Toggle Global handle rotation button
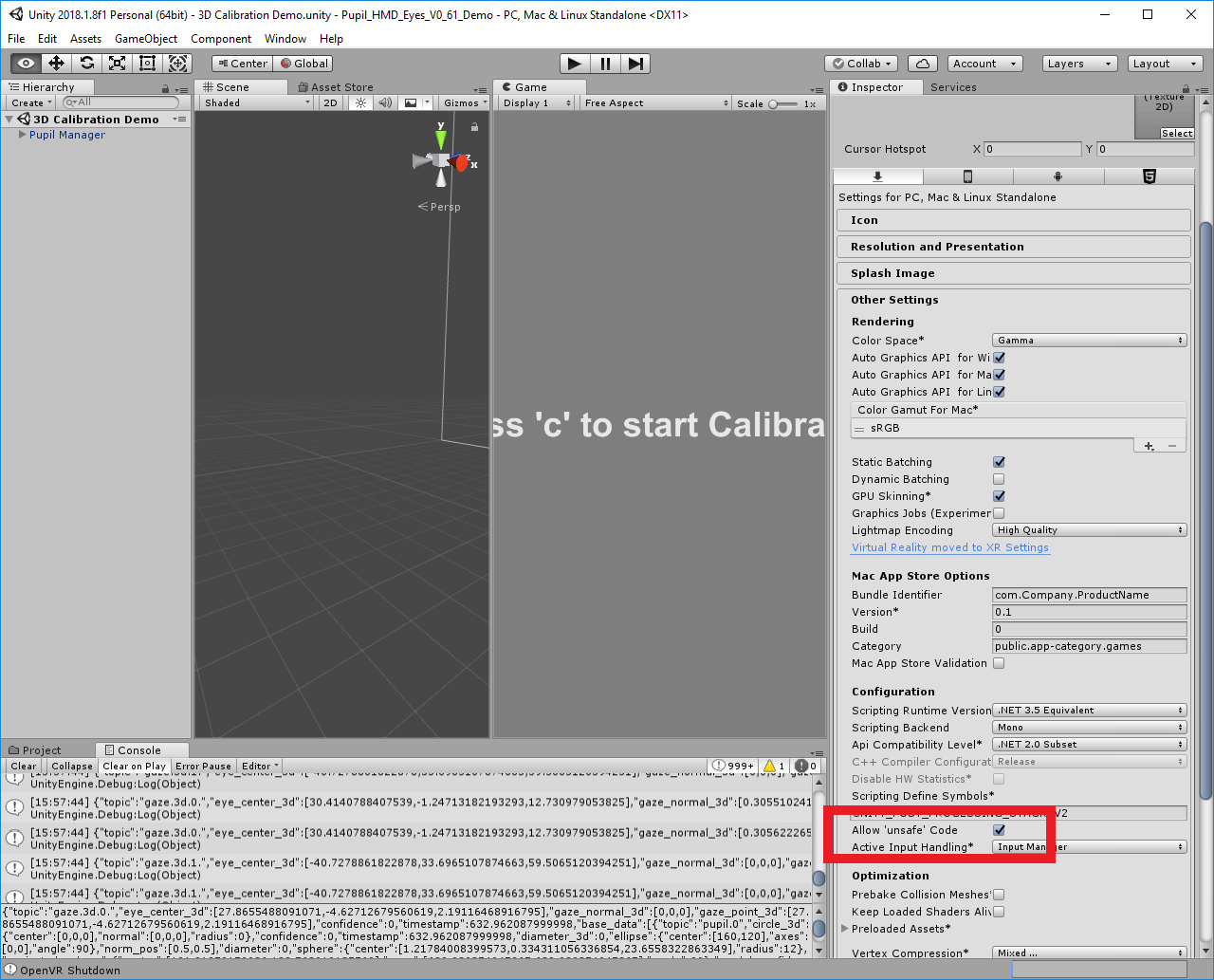The height and width of the screenshot is (980, 1214). [x=303, y=64]
